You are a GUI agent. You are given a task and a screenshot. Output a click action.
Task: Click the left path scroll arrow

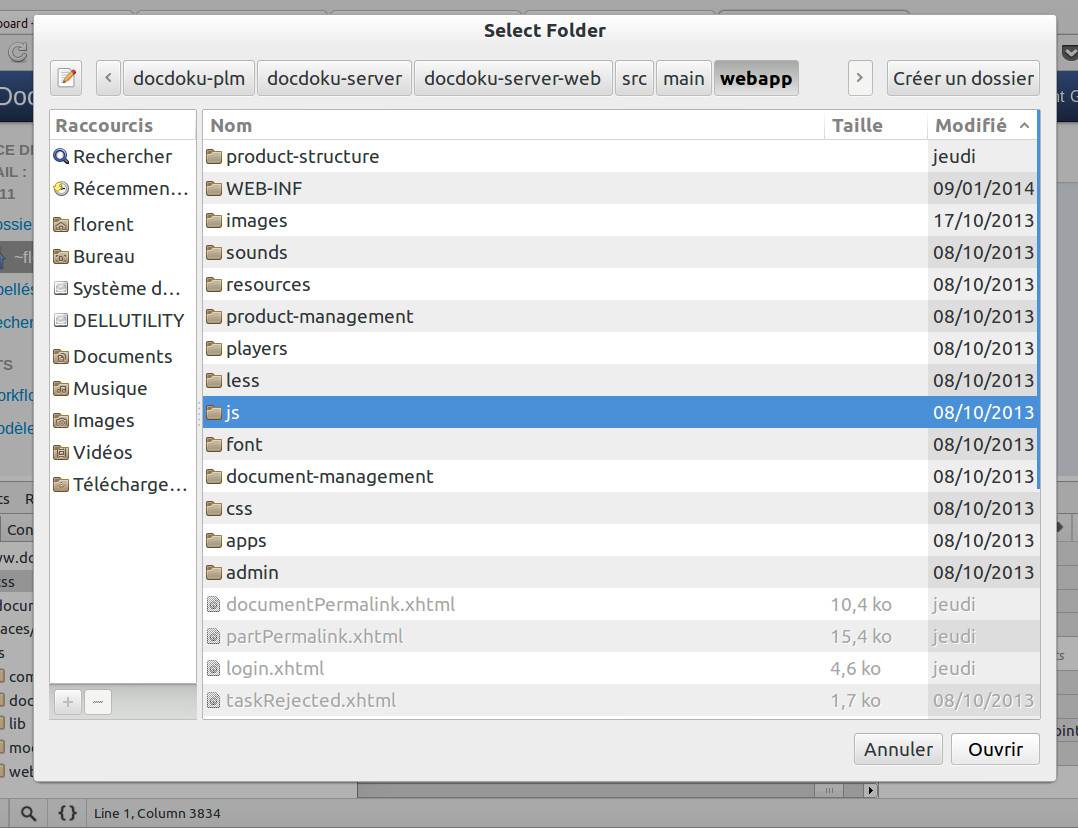point(108,78)
